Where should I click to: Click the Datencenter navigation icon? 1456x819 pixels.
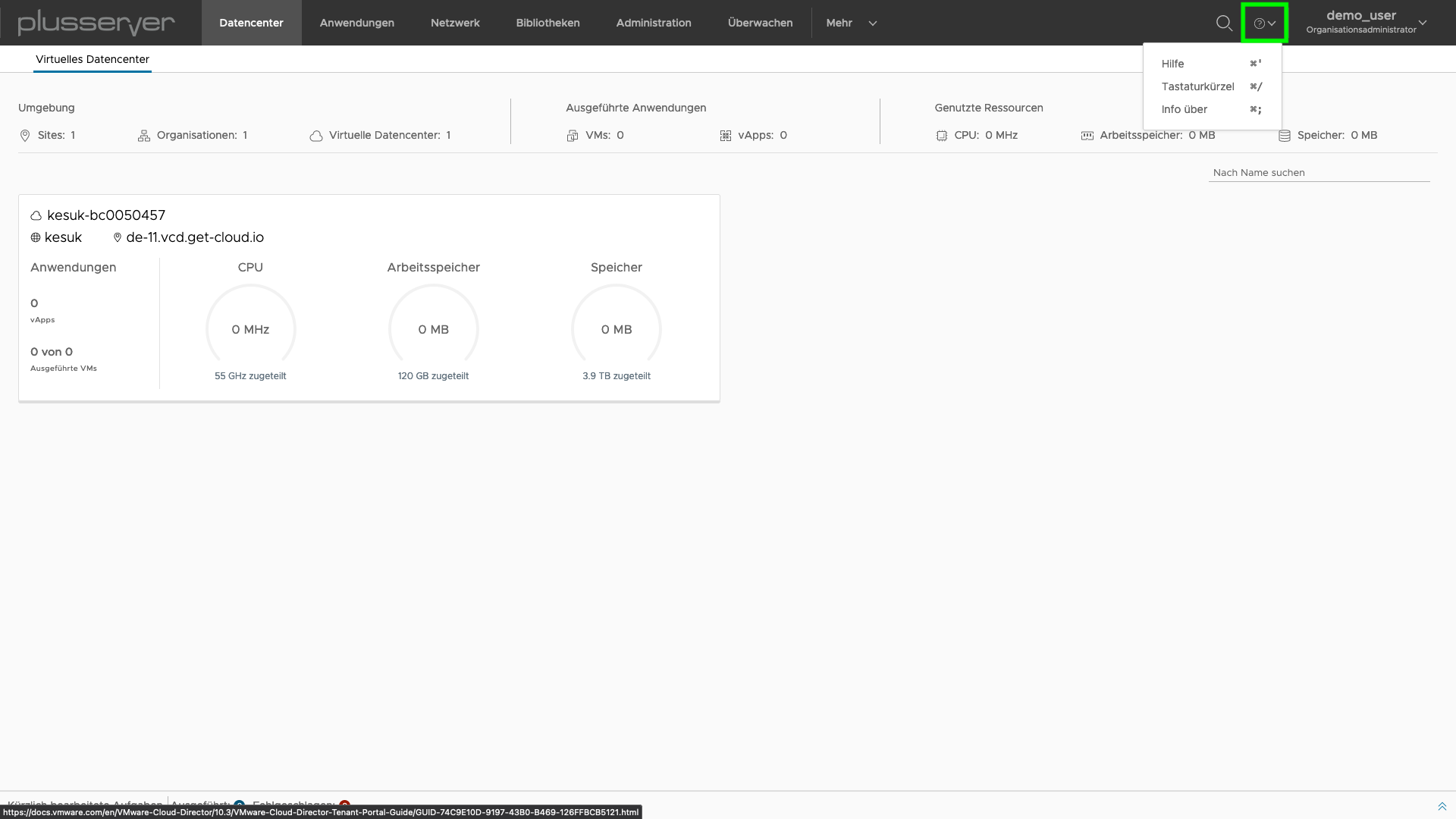(251, 23)
